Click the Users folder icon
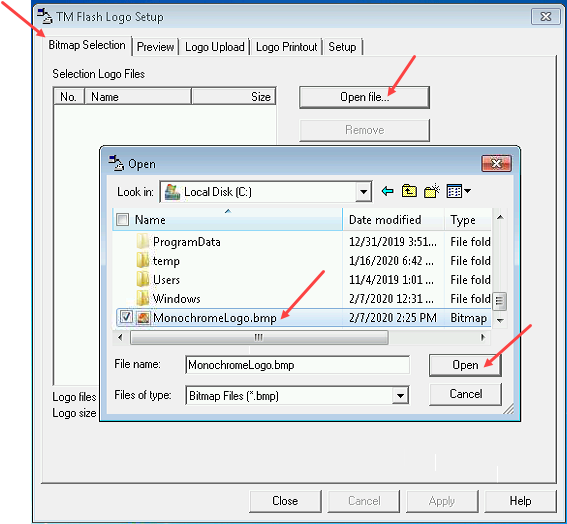Viewport: 567px width, 524px height. [x=143, y=279]
